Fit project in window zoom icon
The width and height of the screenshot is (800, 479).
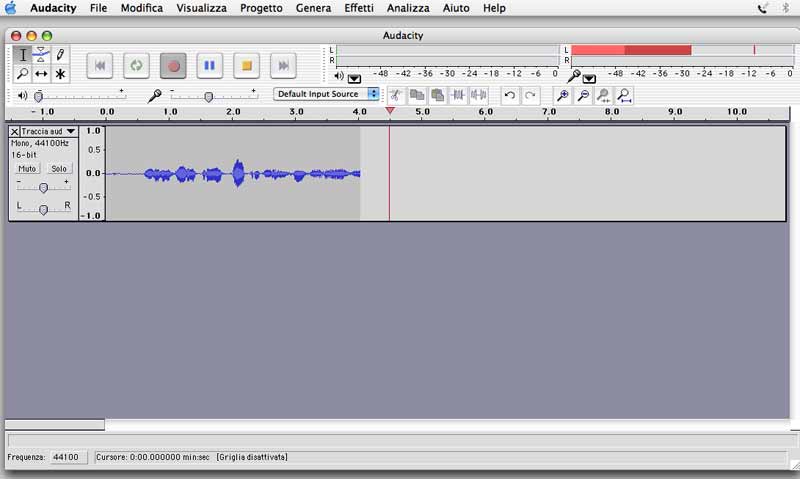click(x=624, y=95)
